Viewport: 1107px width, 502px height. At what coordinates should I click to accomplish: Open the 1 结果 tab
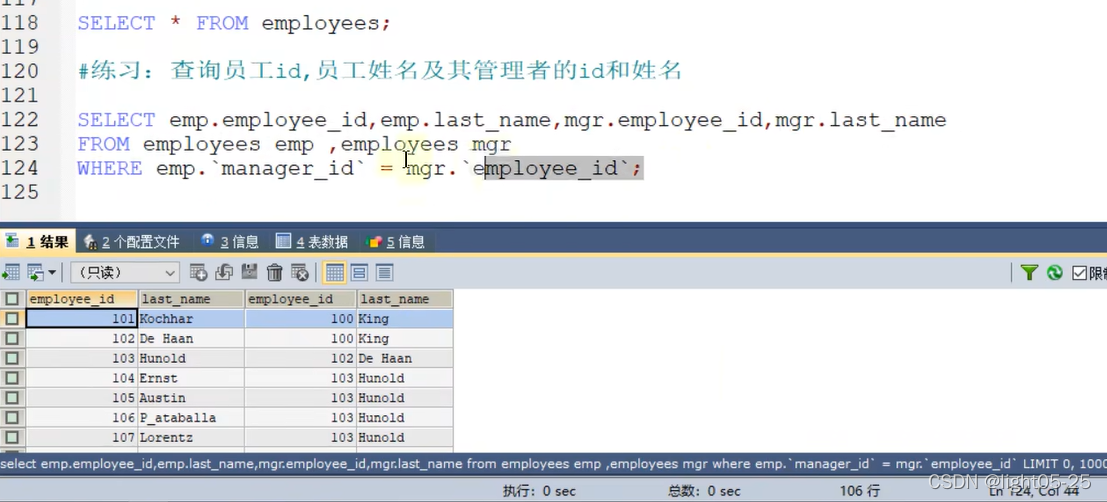[38, 242]
